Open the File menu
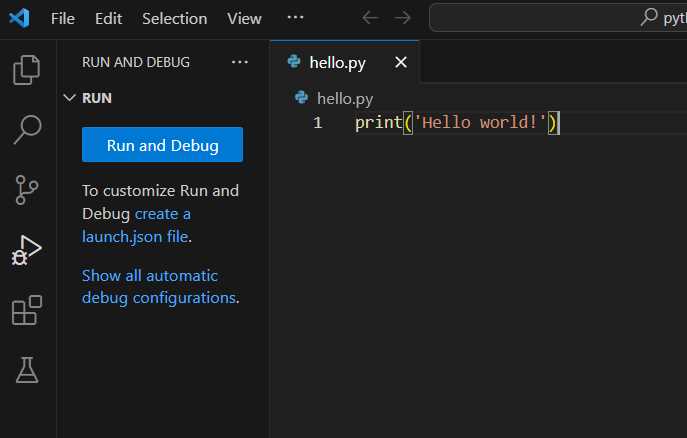 [x=63, y=18]
